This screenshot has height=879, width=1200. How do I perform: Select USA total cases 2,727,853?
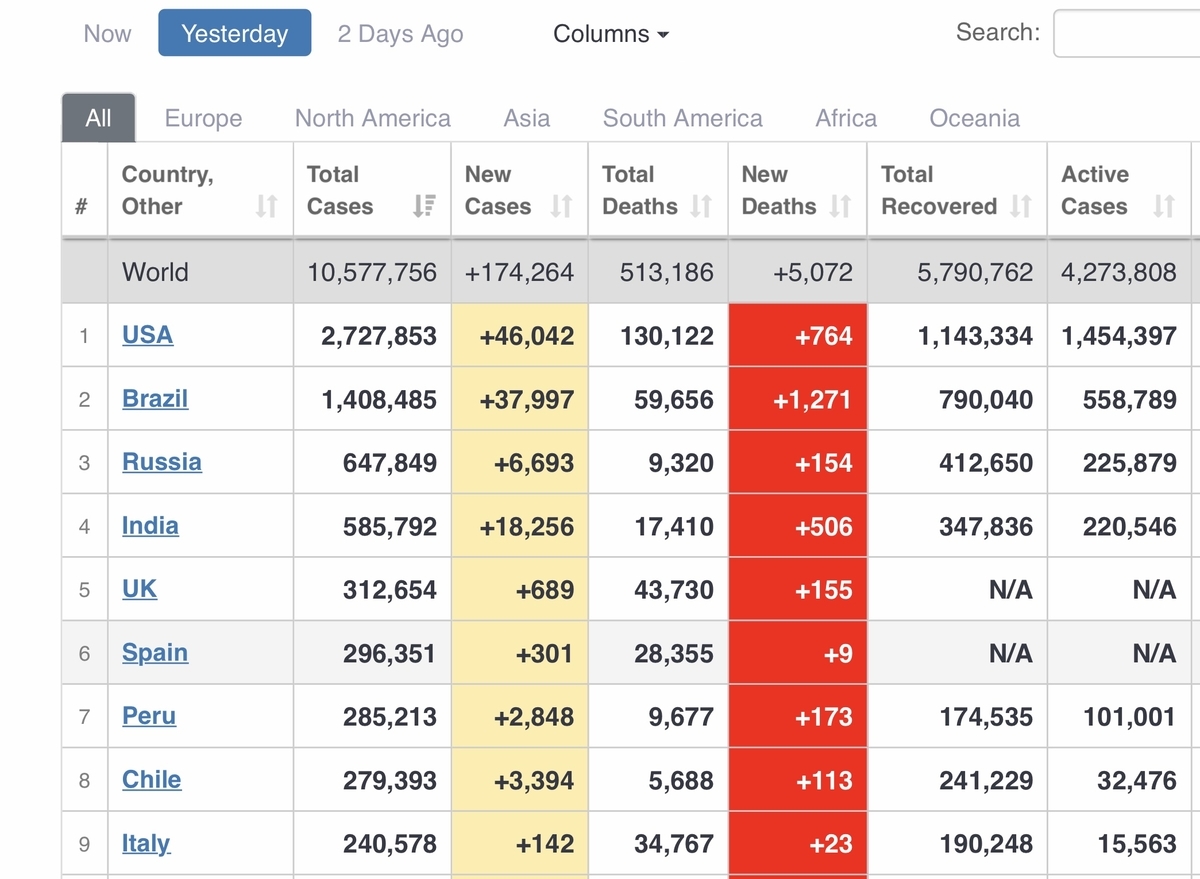pos(379,336)
